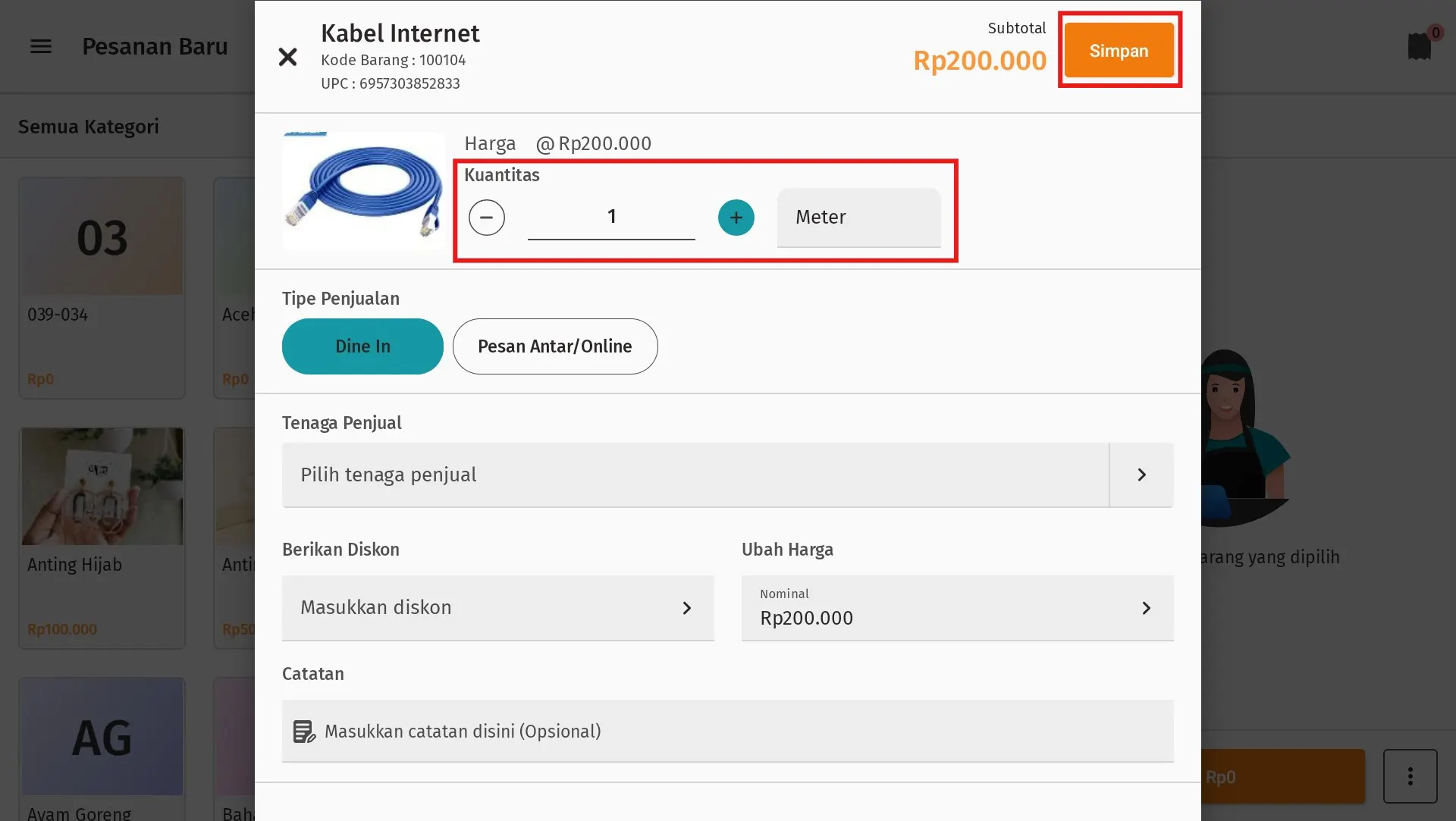This screenshot has width=1456, height=821.
Task: Open the Nominal Ubah Harga editor
Action: click(957, 608)
